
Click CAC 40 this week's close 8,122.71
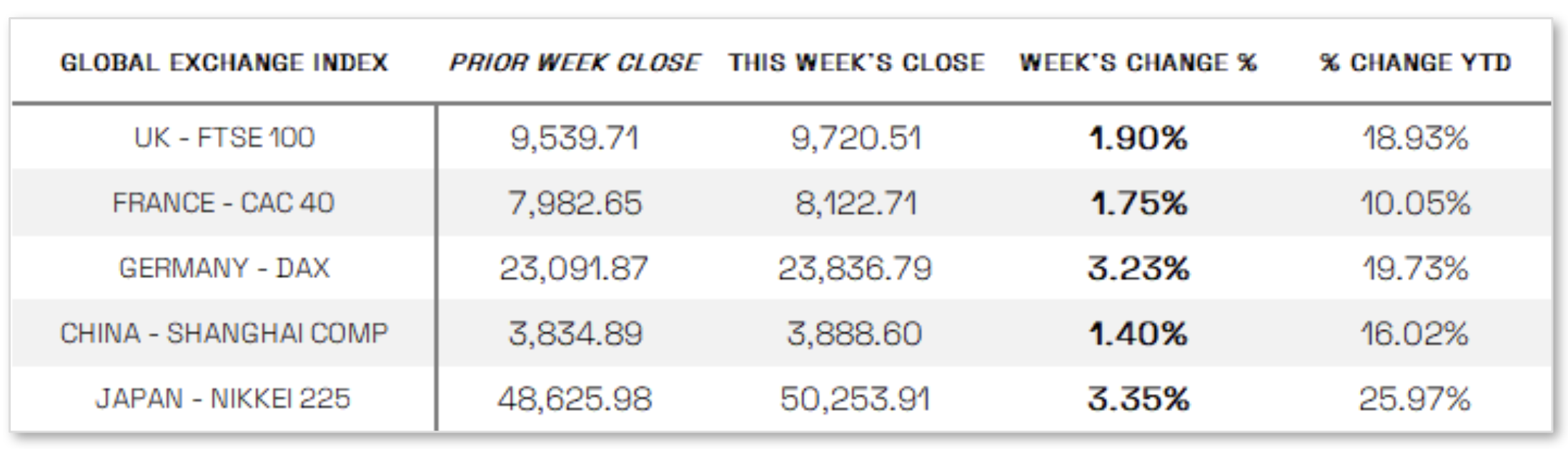pyautogui.click(x=856, y=203)
